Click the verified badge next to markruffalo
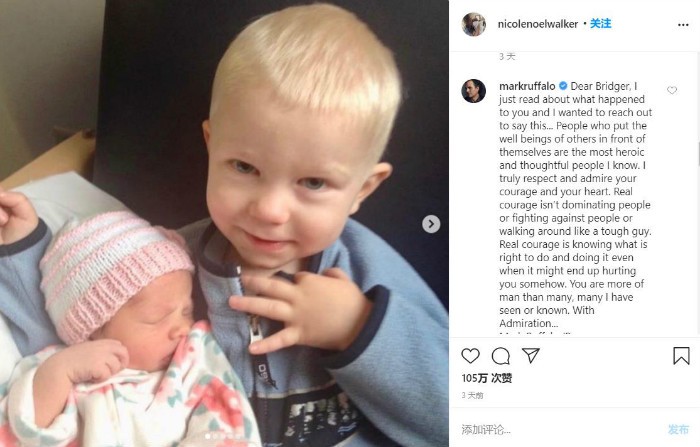Screen dimensions: 700x447 pos(563,86)
